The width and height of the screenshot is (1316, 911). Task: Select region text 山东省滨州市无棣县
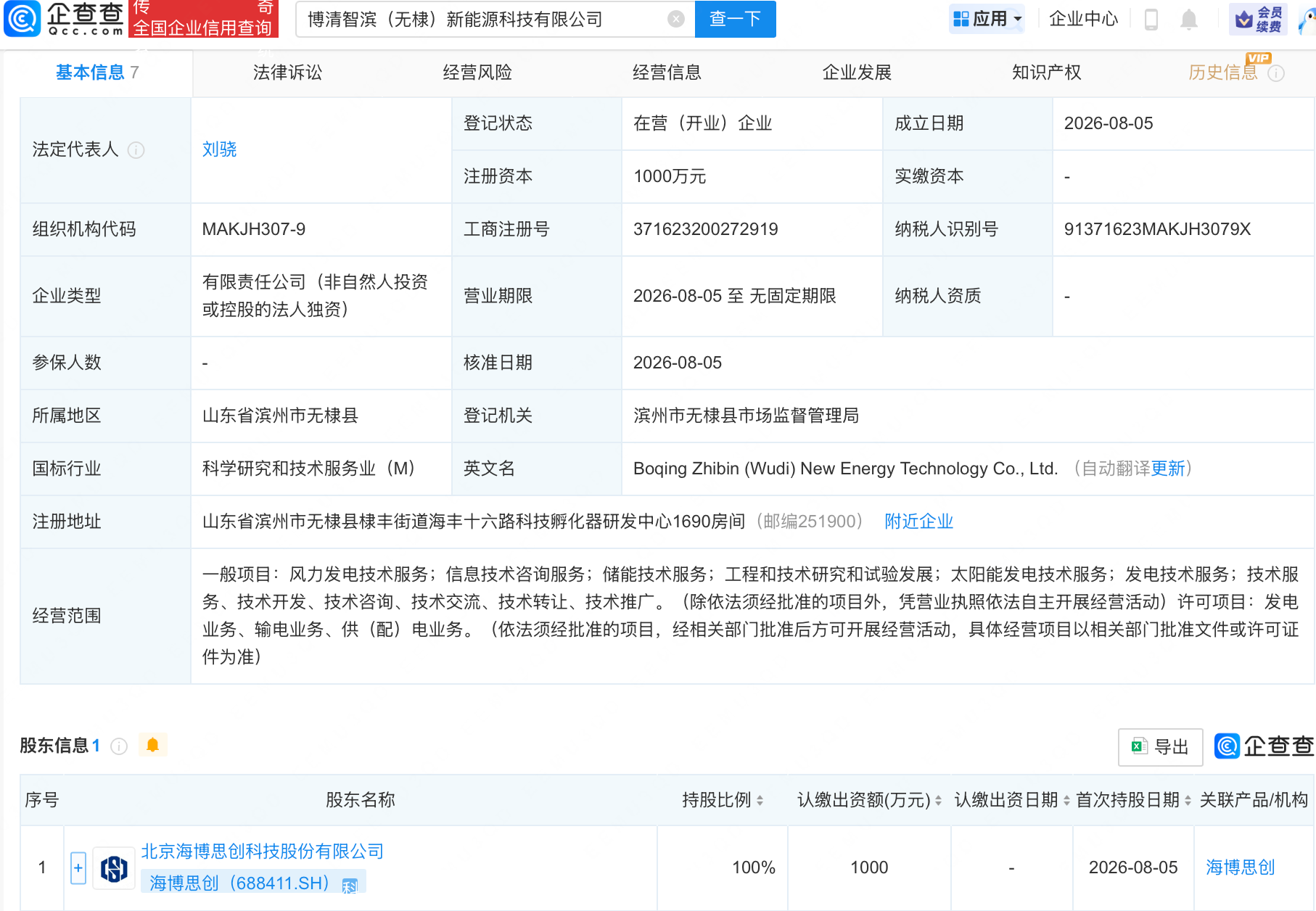click(280, 416)
